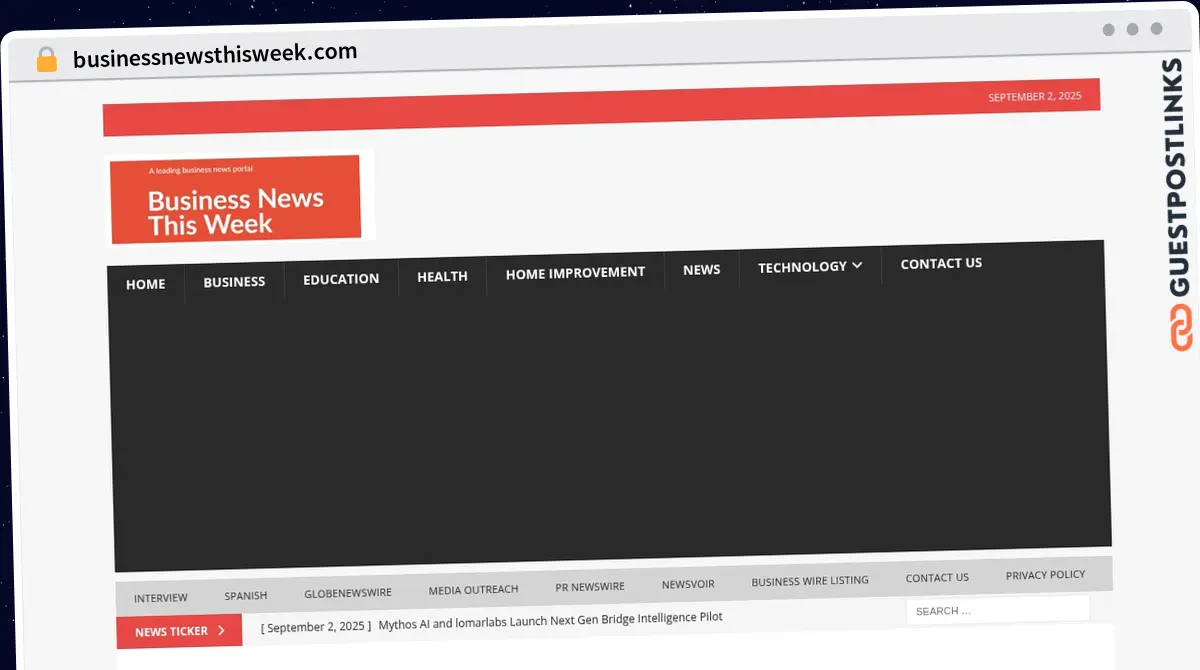Click the businessnewsthisweek.com address text
Viewport: 1200px width, 670px height.
(x=215, y=55)
